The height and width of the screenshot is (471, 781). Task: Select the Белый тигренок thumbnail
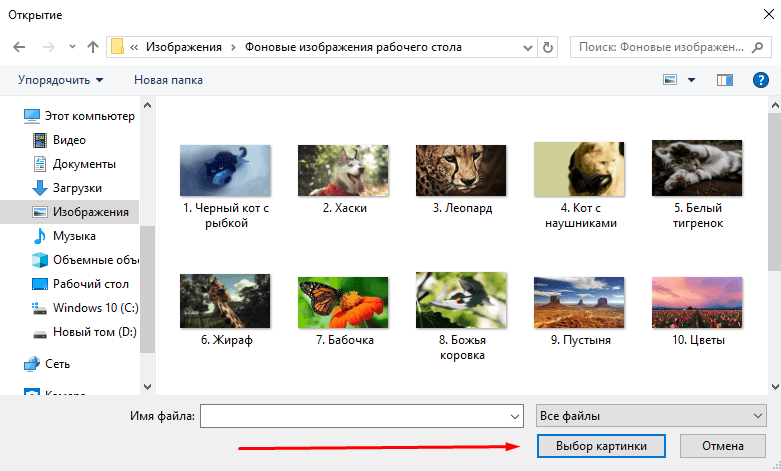click(697, 168)
